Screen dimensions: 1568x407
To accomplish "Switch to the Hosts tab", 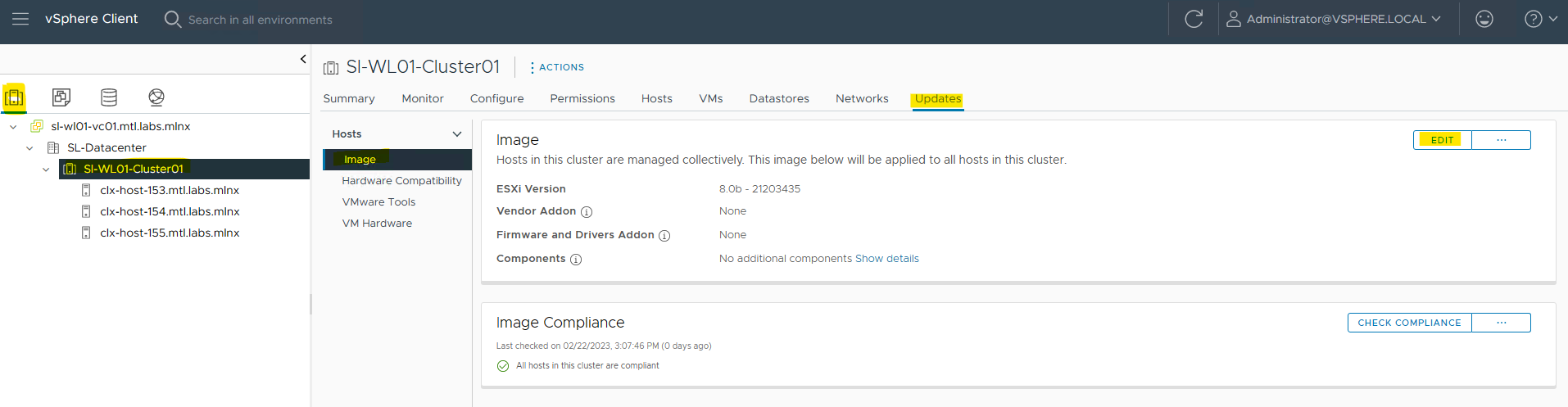I will (657, 98).
